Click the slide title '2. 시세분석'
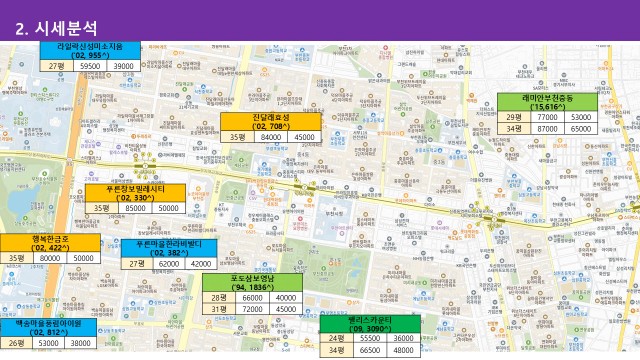 tap(56, 28)
